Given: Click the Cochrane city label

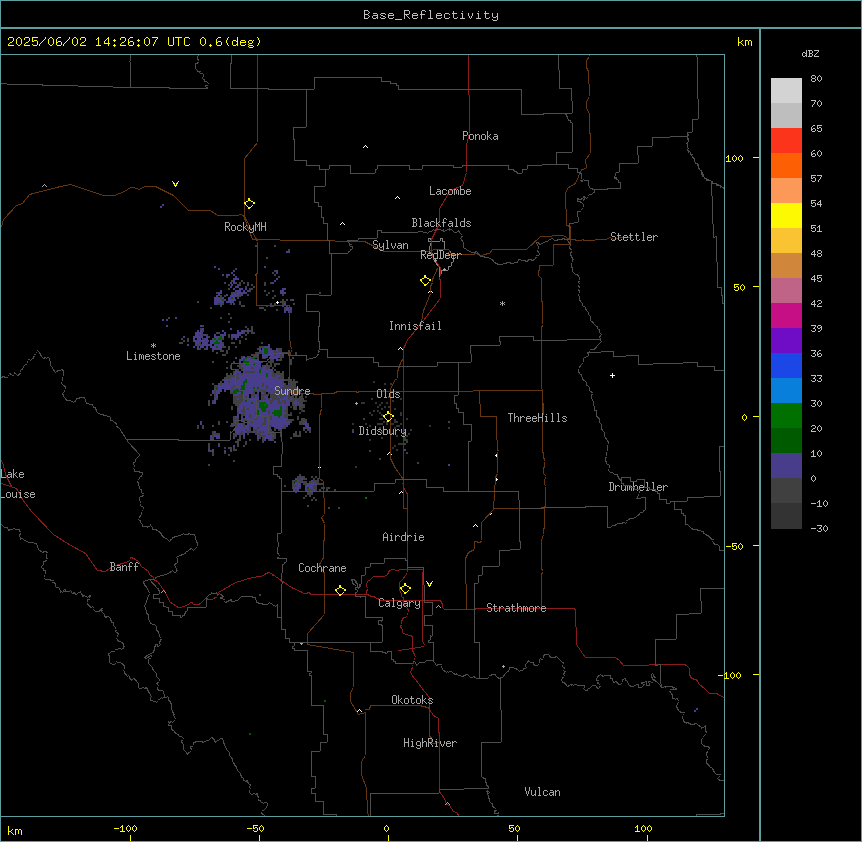Looking at the screenshot, I should pyautogui.click(x=322, y=568).
